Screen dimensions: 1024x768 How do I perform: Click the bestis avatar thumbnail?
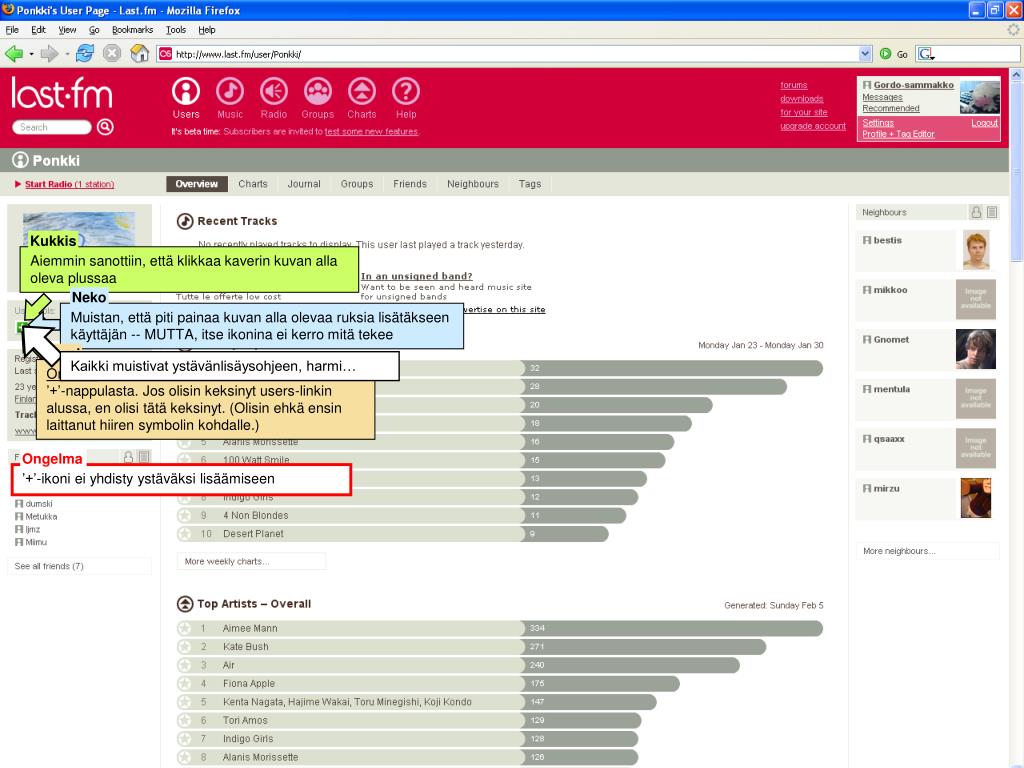(x=976, y=249)
